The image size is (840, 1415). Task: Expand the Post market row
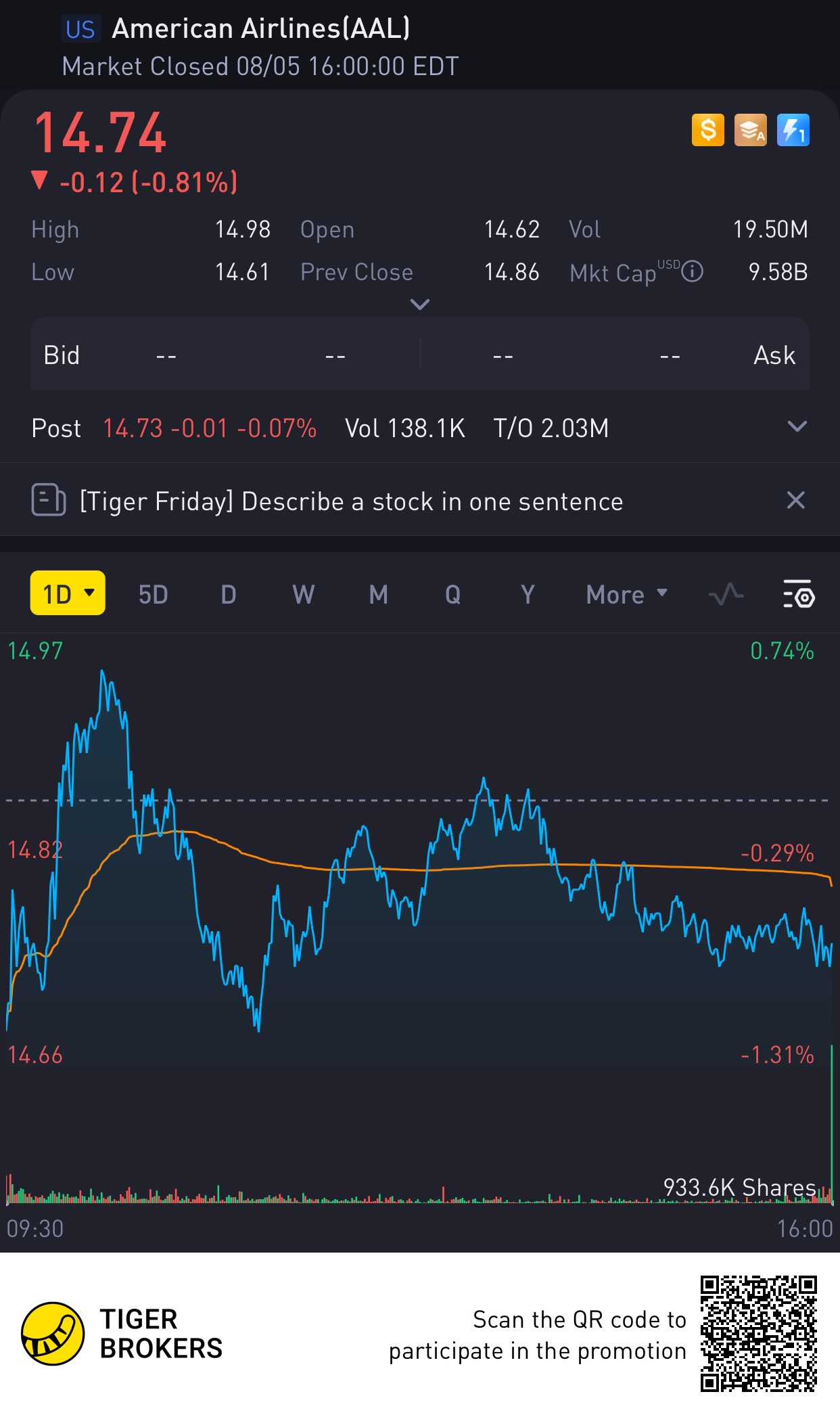click(797, 427)
